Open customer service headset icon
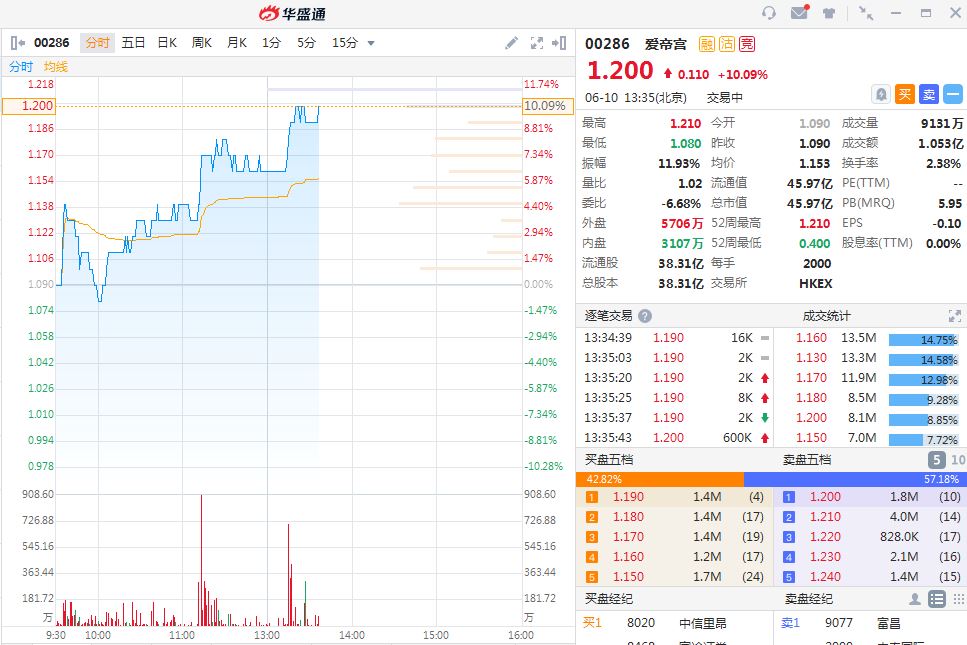Viewport: 967px width, 645px height. (x=769, y=13)
